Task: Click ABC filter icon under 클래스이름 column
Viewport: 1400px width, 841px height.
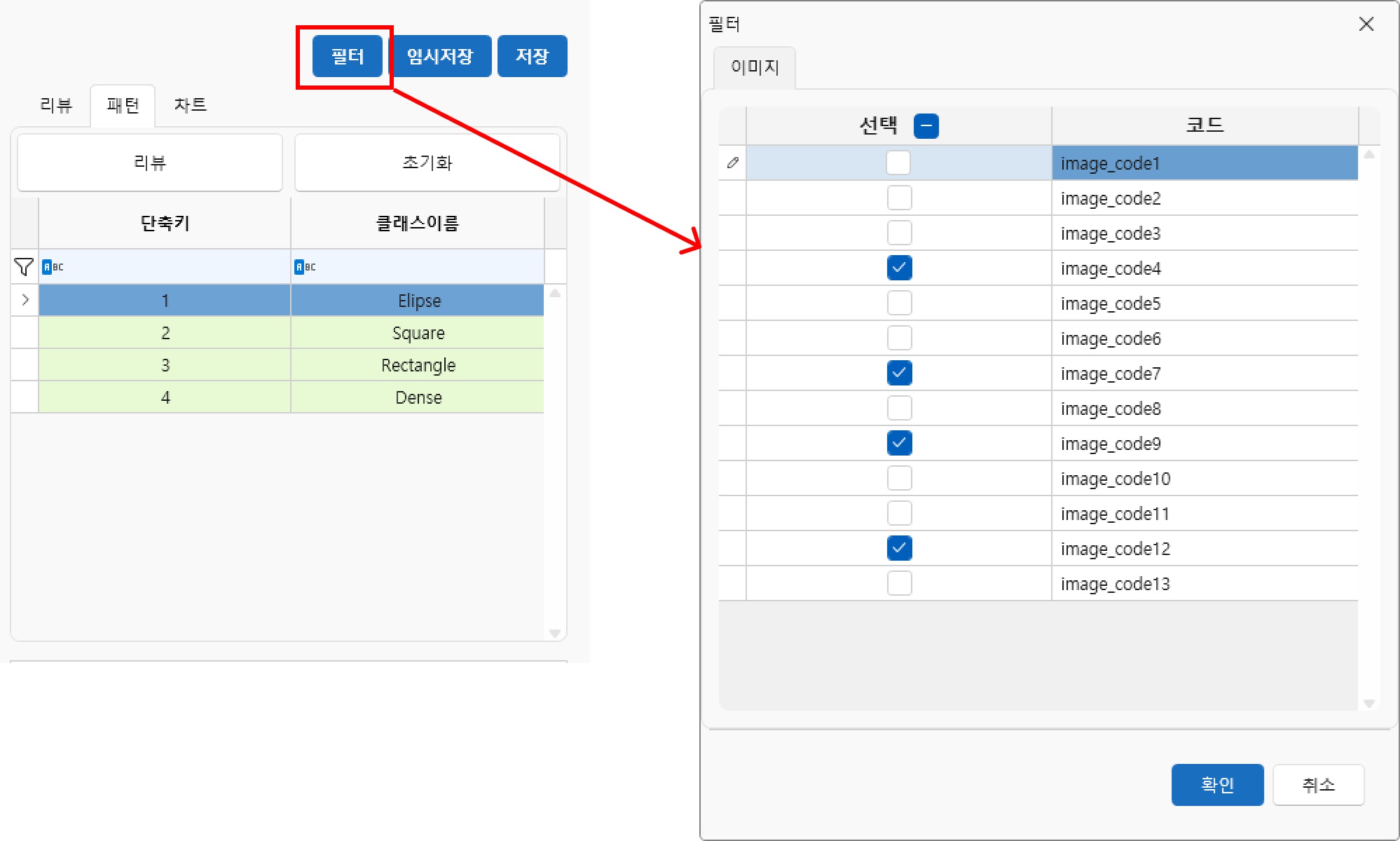Action: click(x=305, y=267)
